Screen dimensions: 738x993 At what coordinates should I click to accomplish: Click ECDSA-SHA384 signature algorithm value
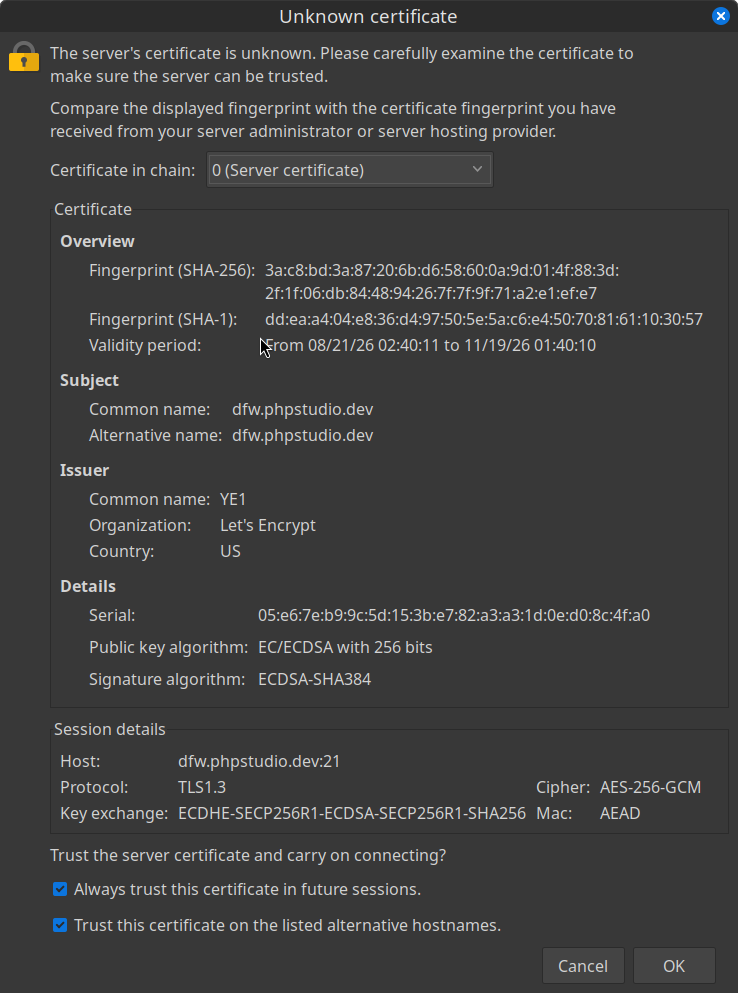[314, 680]
